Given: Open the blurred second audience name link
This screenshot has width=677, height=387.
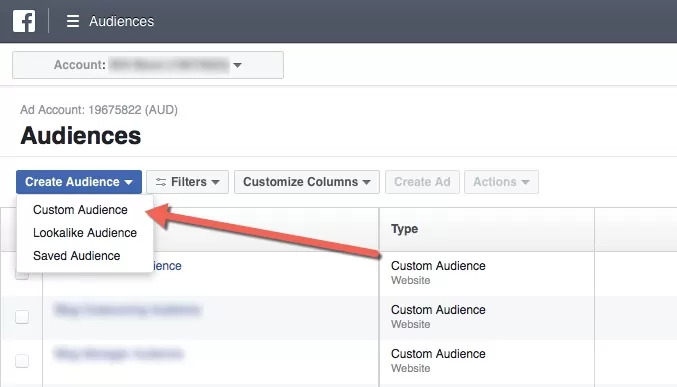Looking at the screenshot, I should (x=127, y=310).
